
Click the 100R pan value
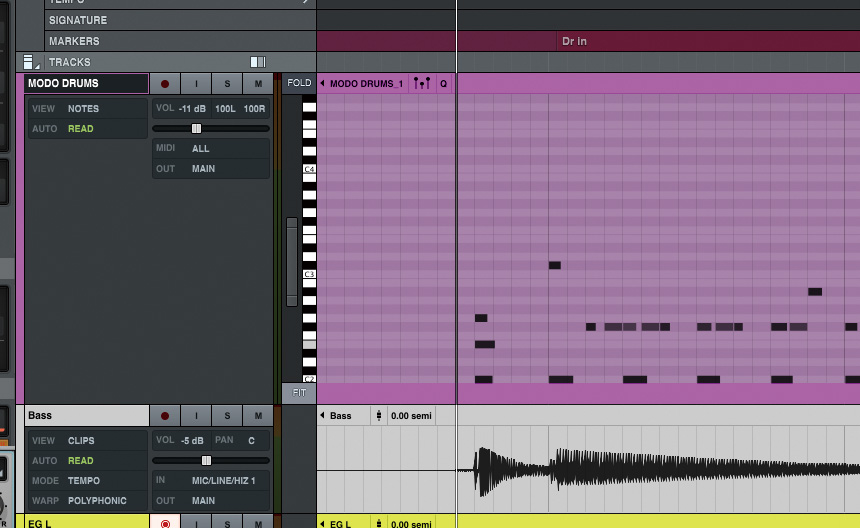pos(254,109)
